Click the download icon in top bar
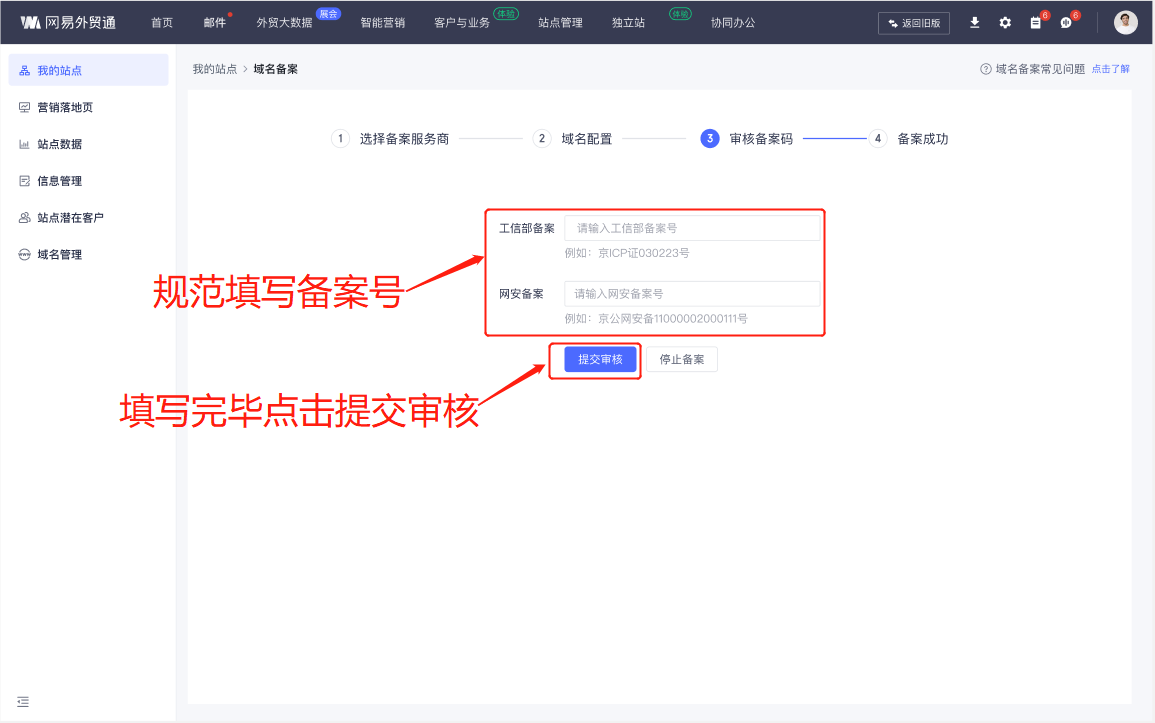This screenshot has width=1155, height=723. [x=975, y=22]
